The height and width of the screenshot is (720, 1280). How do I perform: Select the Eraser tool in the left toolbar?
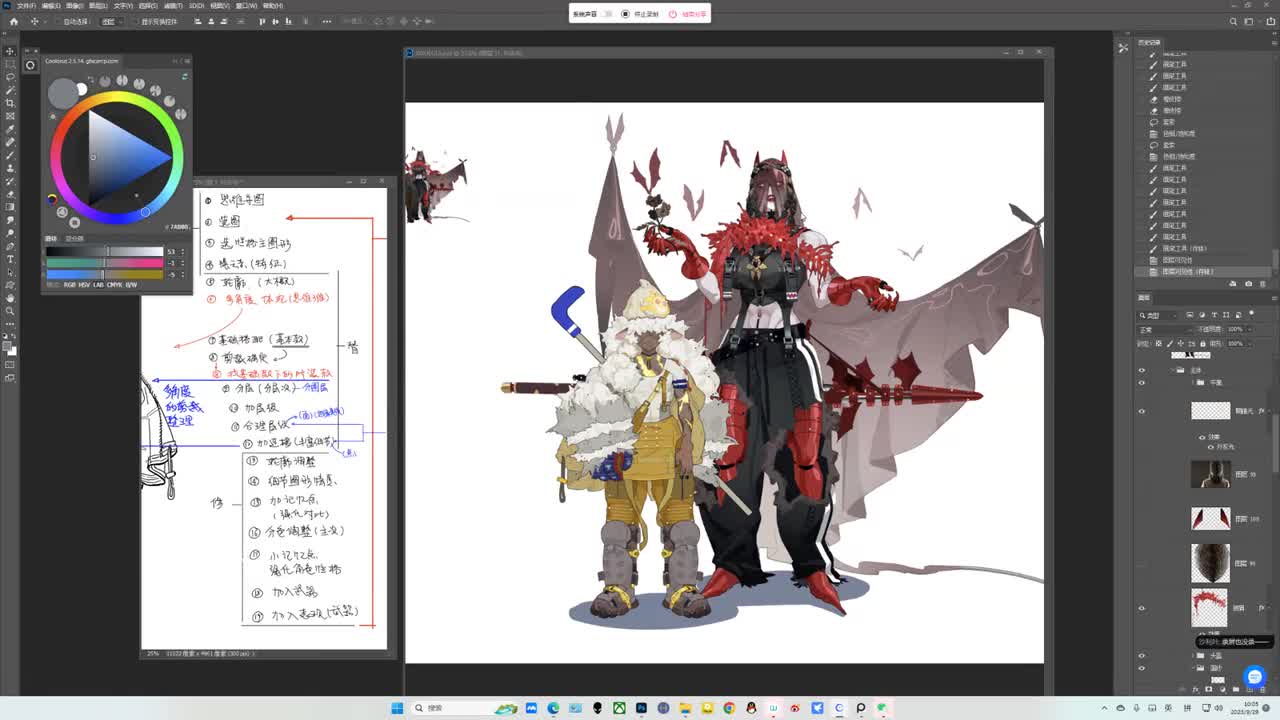click(x=10, y=194)
